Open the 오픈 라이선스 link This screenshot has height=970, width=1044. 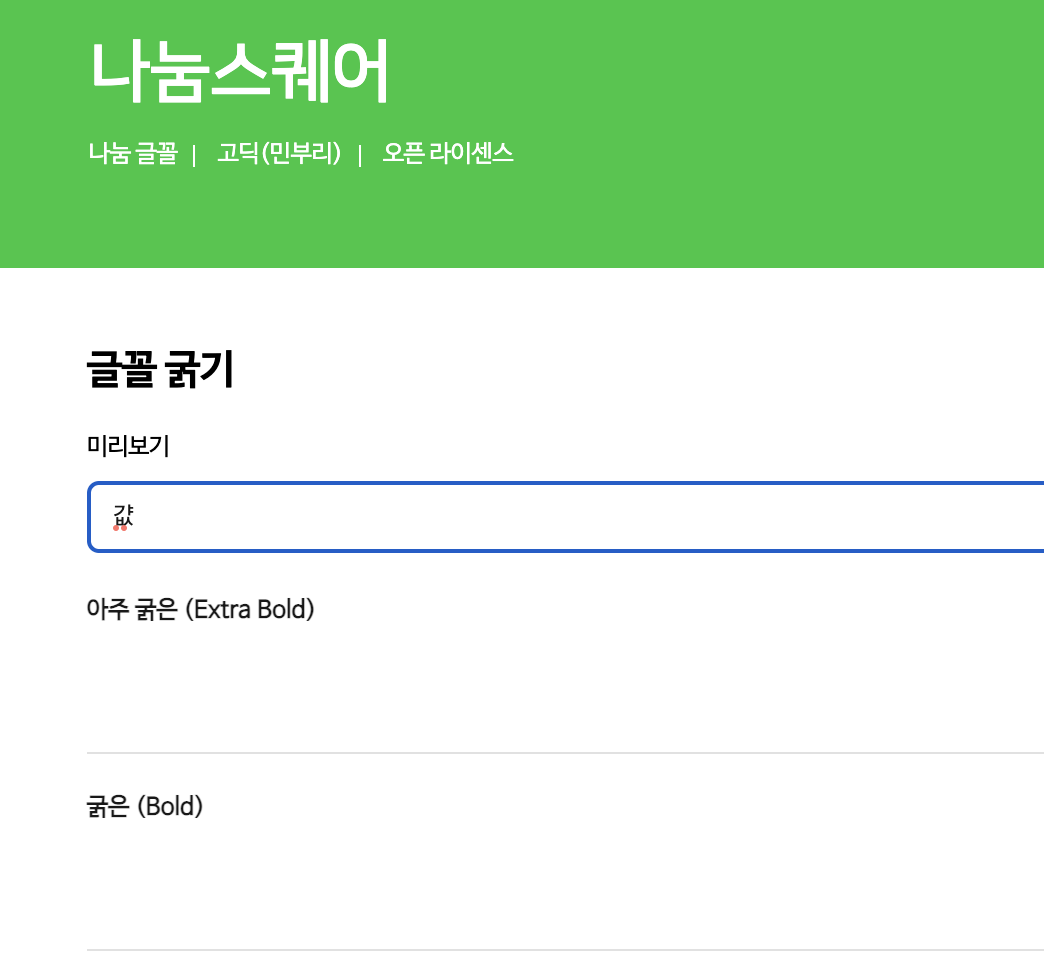[x=448, y=154]
